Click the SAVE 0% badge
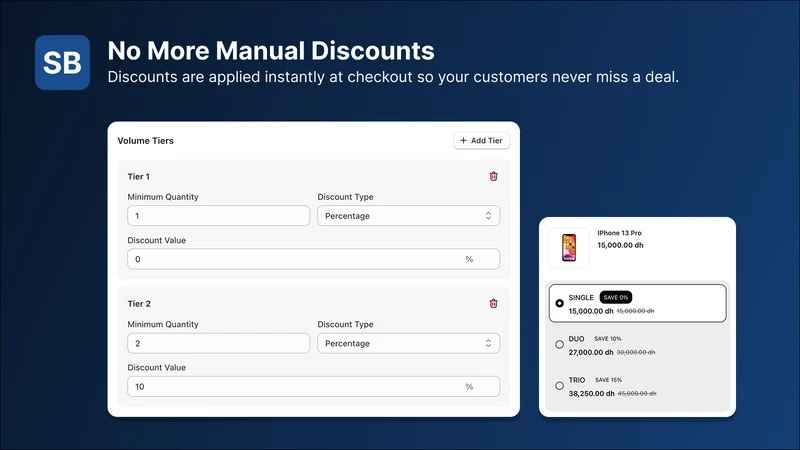 tap(615, 297)
